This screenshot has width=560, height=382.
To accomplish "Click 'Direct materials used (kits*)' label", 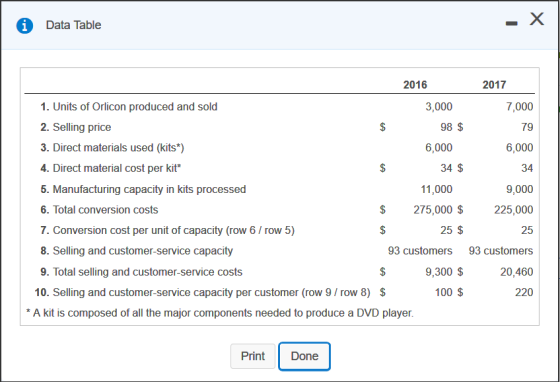I will point(119,147).
